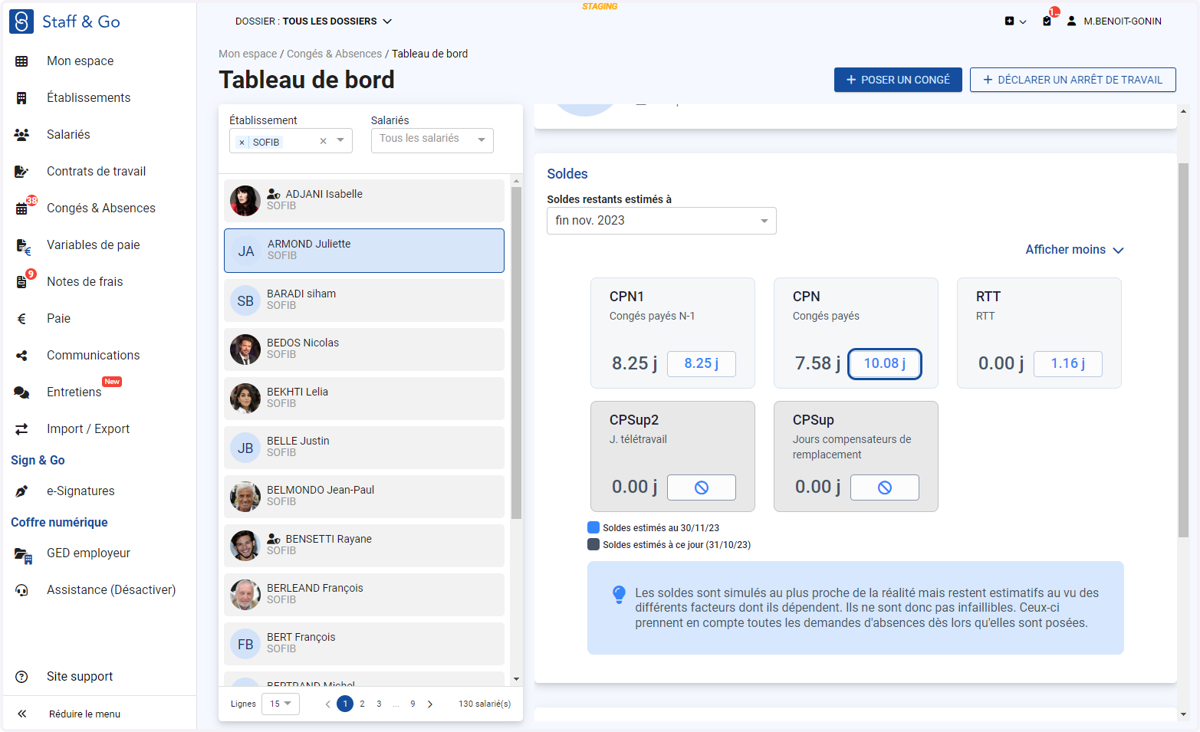The width and height of the screenshot is (1200, 732).
Task: Select employee ADJANI Isabelle
Action: [x=364, y=201]
